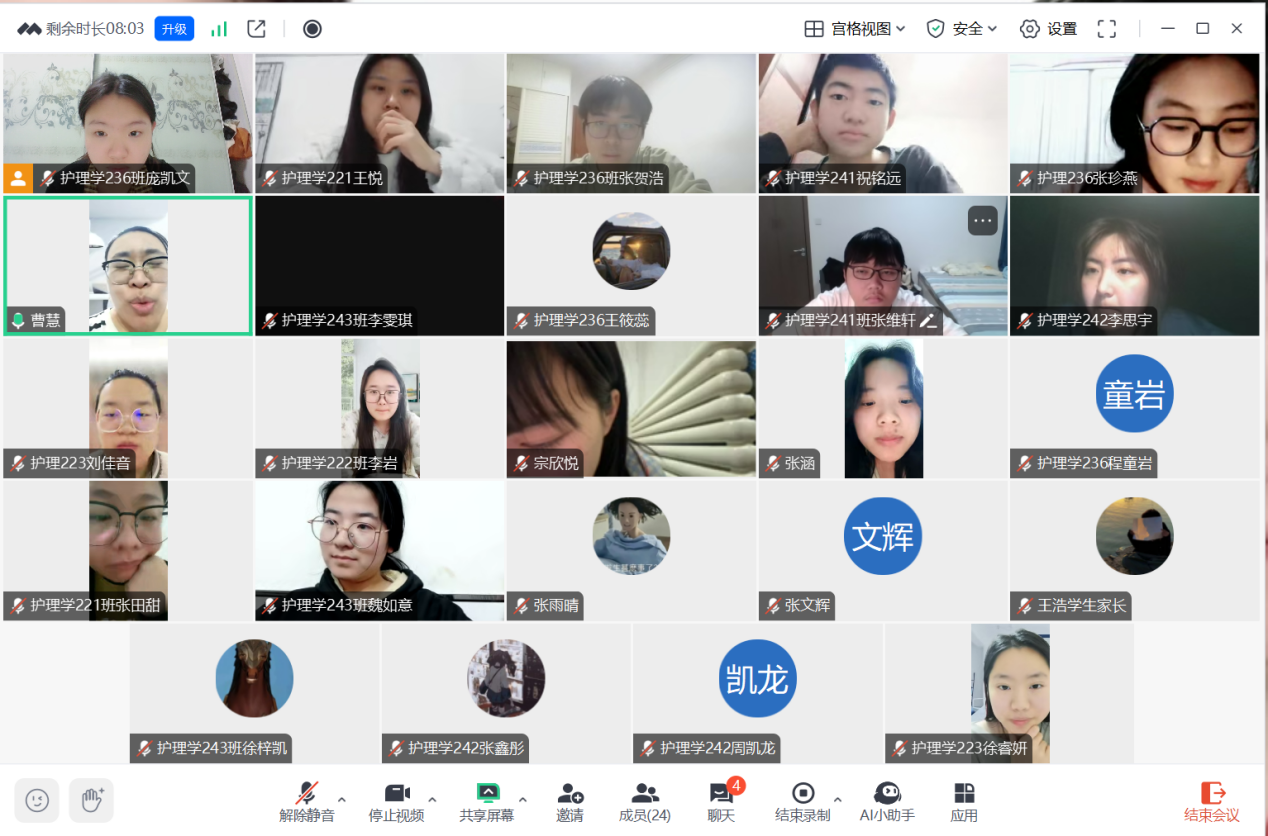Image resolution: width=1268 pixels, height=836 pixels.
Task: Stop the recording with 结束录制
Action: [x=802, y=802]
